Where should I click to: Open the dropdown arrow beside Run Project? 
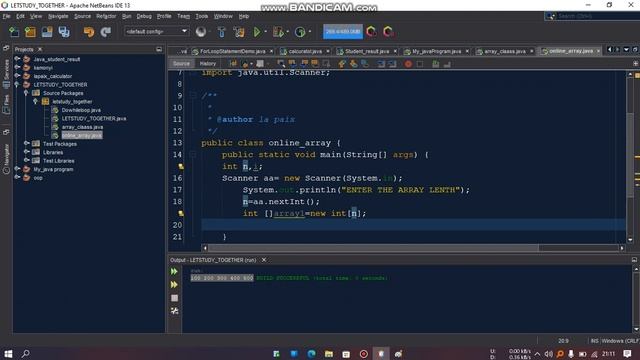(x=266, y=32)
